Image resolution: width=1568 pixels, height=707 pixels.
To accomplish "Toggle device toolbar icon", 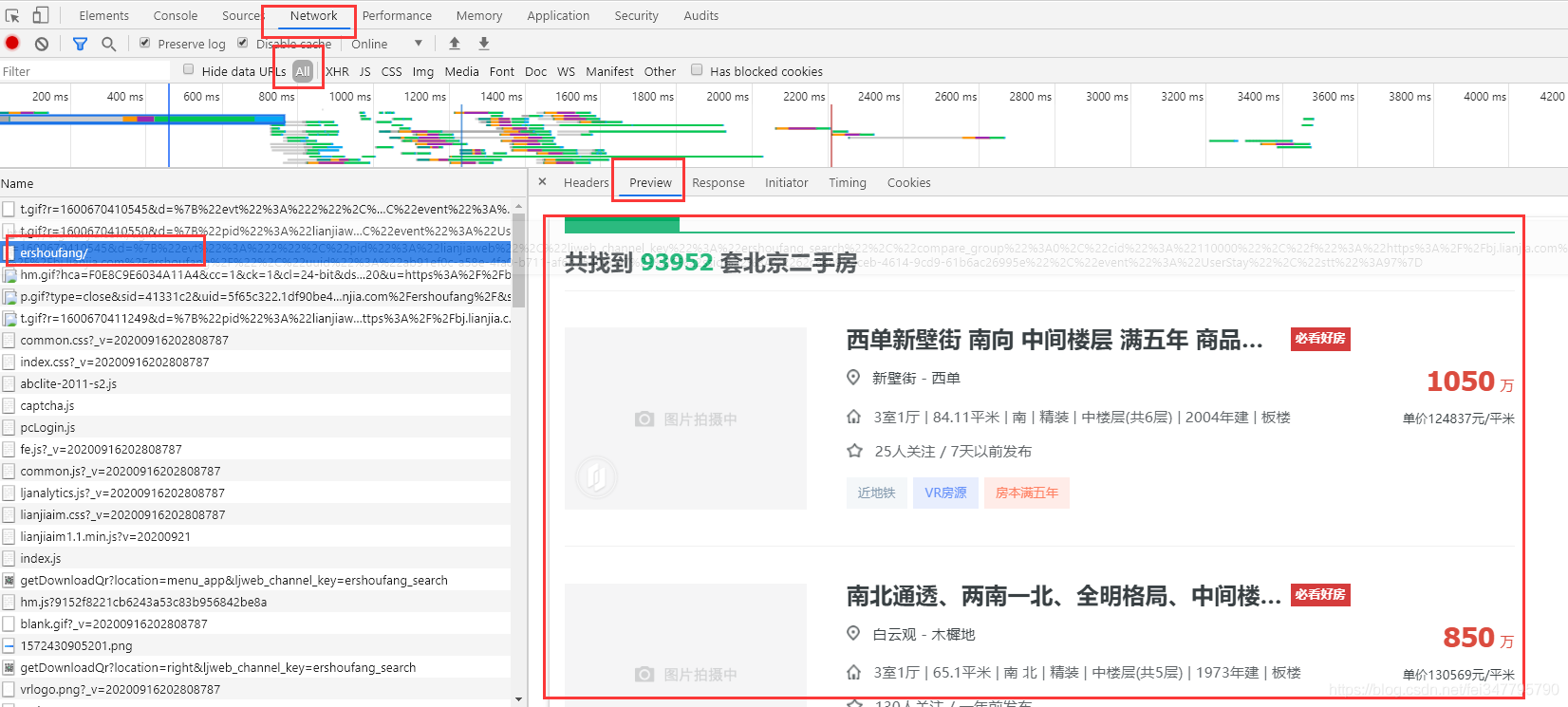I will pyautogui.click(x=41, y=15).
